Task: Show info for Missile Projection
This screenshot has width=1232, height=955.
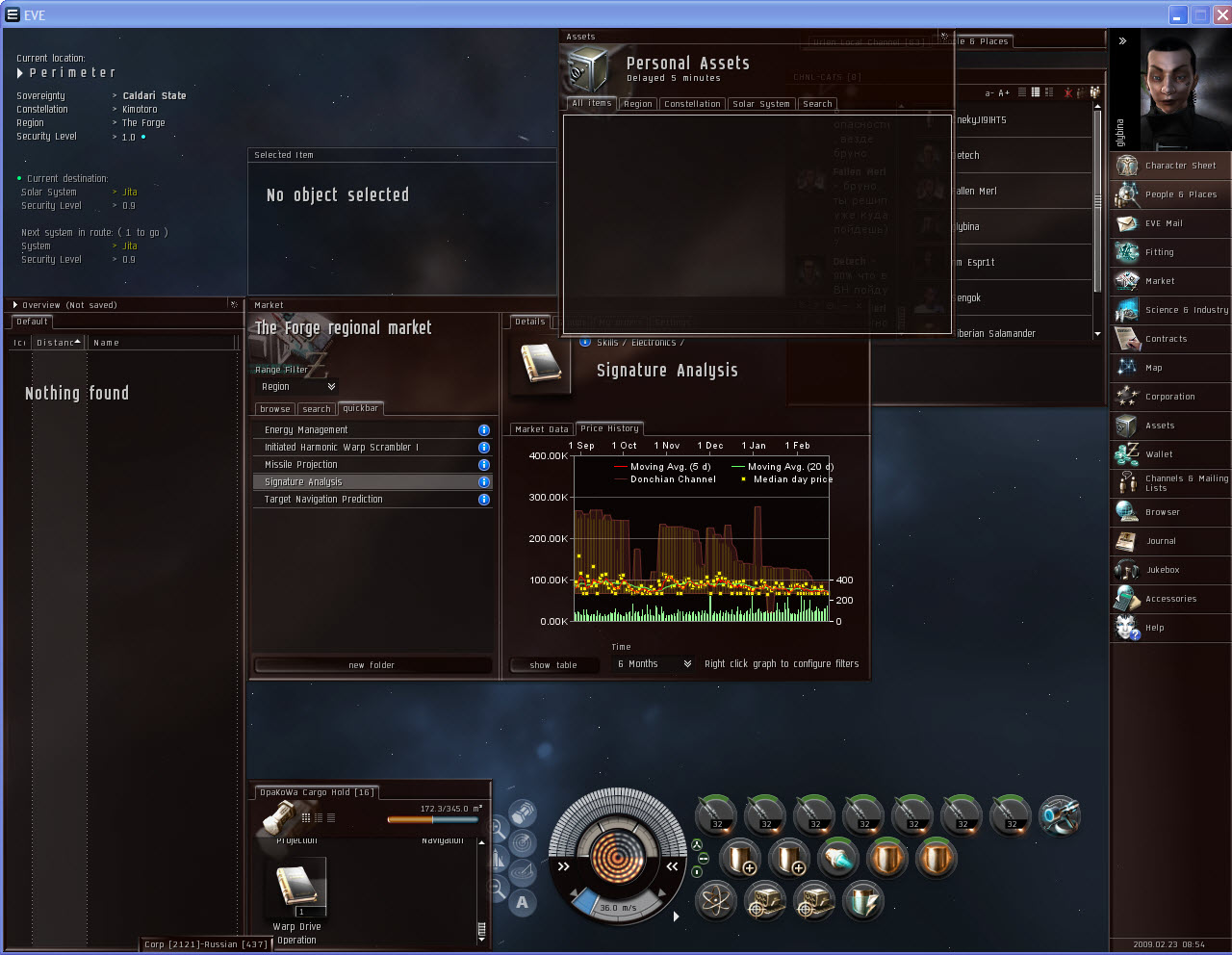Action: (x=484, y=465)
